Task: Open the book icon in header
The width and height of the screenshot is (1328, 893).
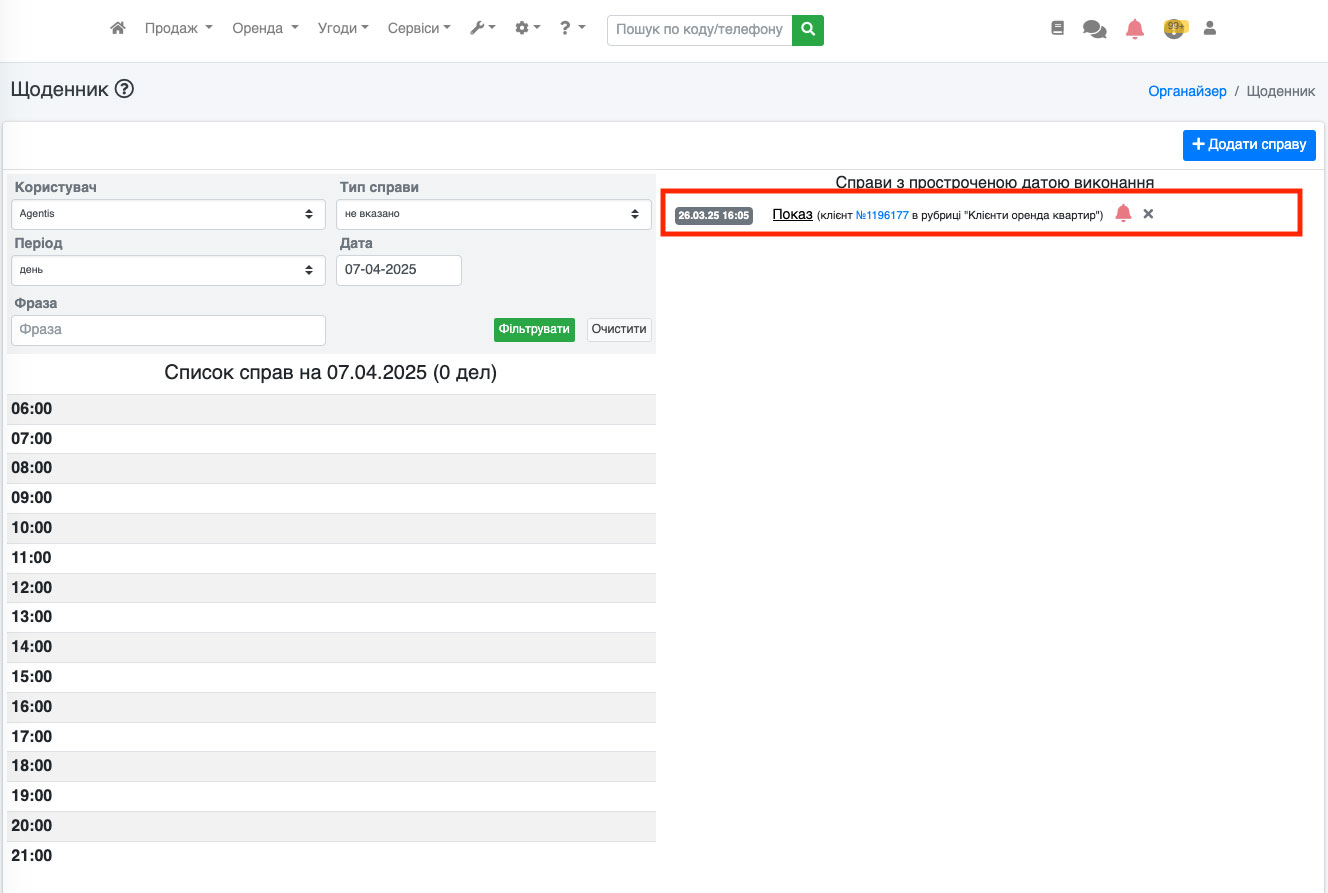Action: (1057, 29)
